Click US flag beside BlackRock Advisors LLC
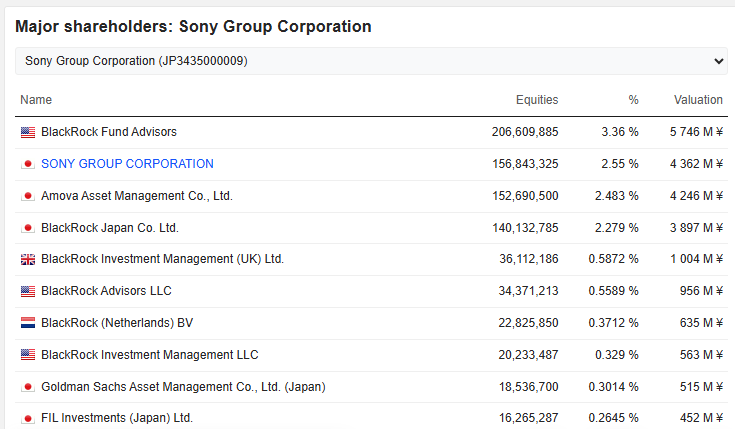The image size is (735, 429). [27, 292]
